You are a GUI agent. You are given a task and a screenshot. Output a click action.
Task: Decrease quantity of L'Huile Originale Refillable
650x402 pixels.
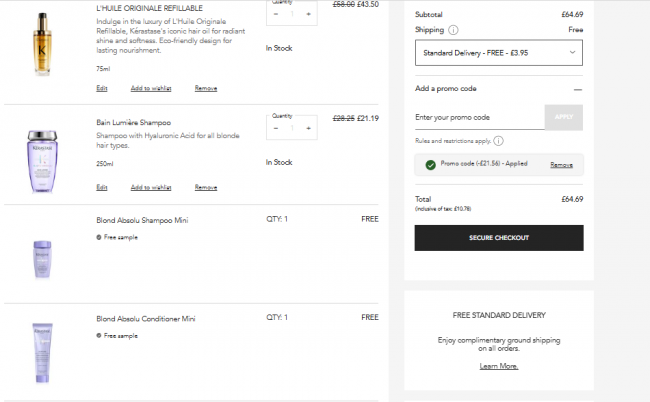(x=276, y=14)
